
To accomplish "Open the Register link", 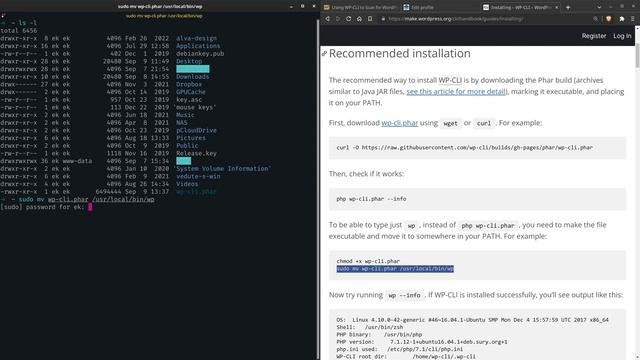I will point(594,36).
